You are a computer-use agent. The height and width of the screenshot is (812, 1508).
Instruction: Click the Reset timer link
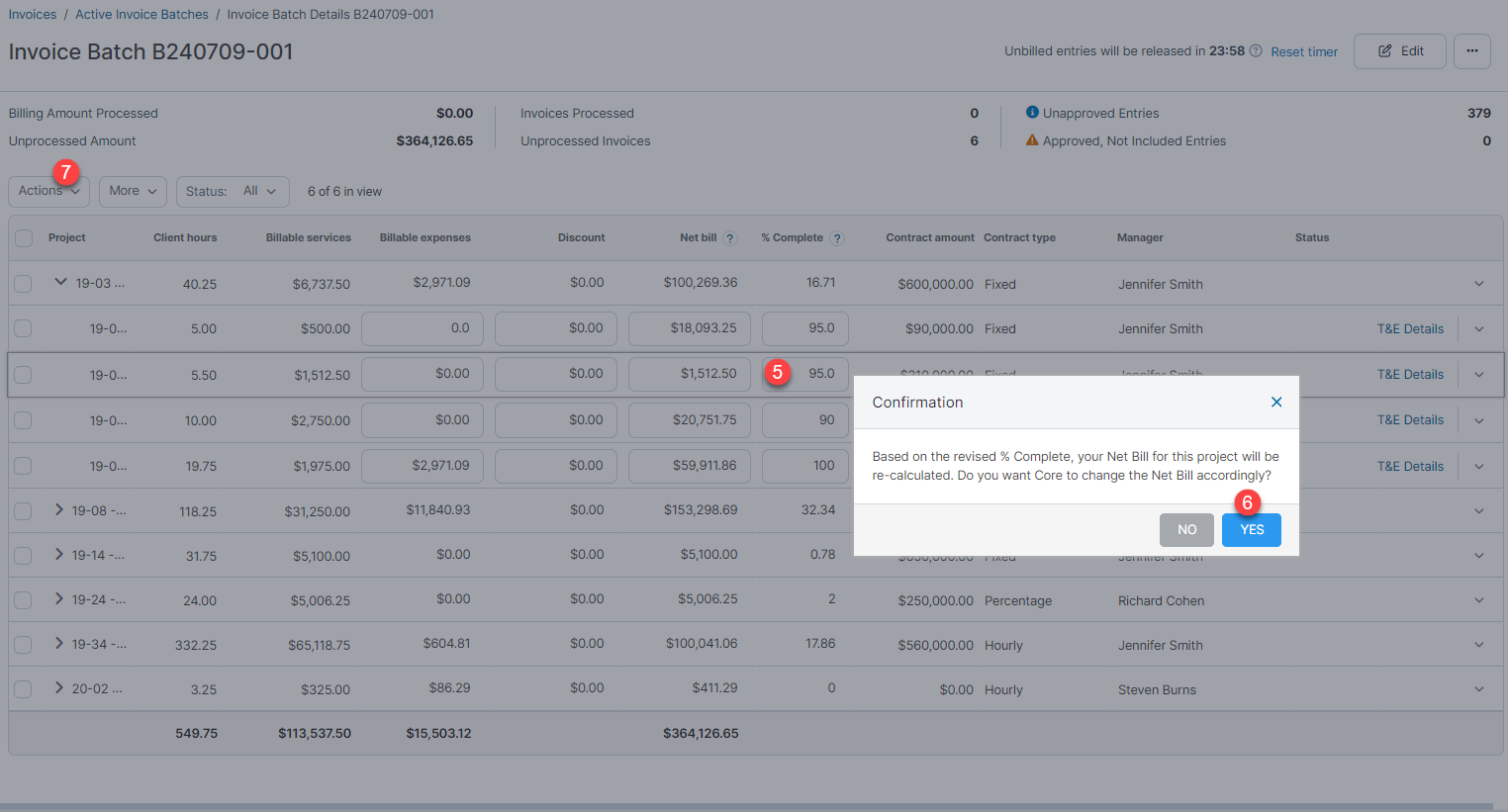tap(1304, 51)
